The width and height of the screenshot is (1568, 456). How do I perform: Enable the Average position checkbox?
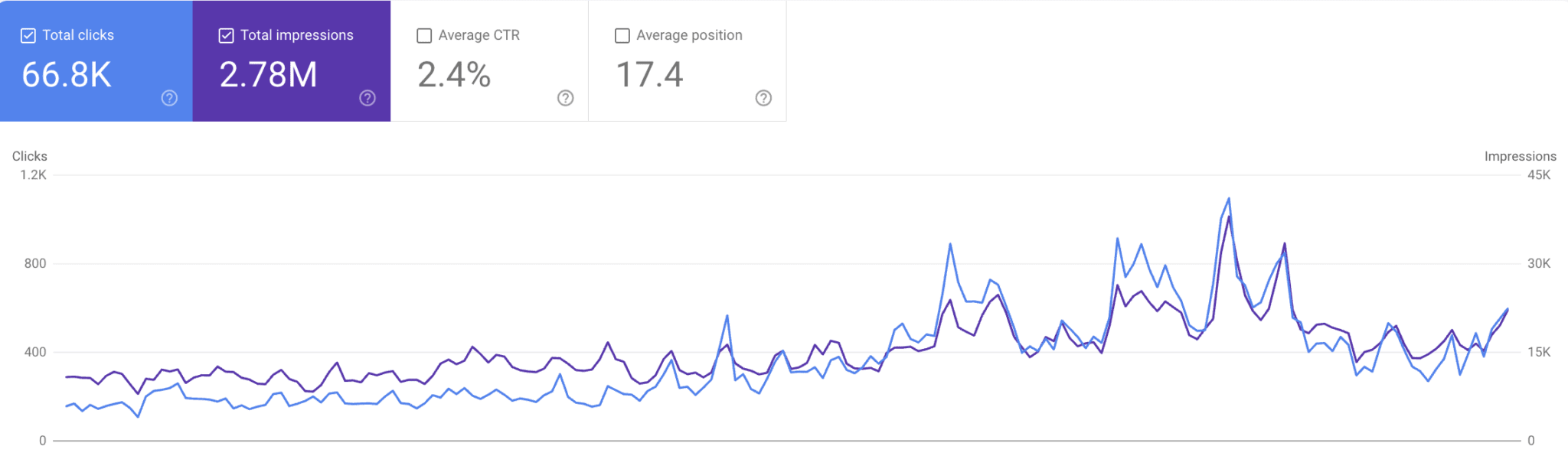pyautogui.click(x=622, y=35)
